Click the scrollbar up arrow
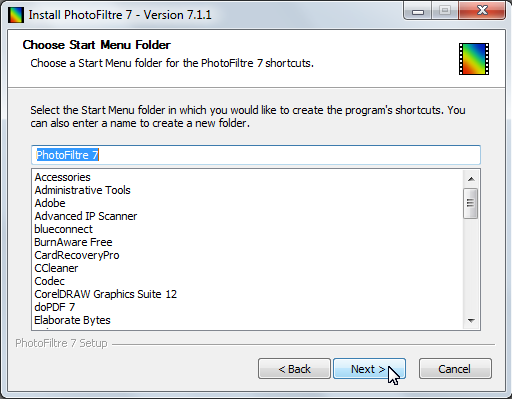This screenshot has height=399, width=512. click(471, 179)
